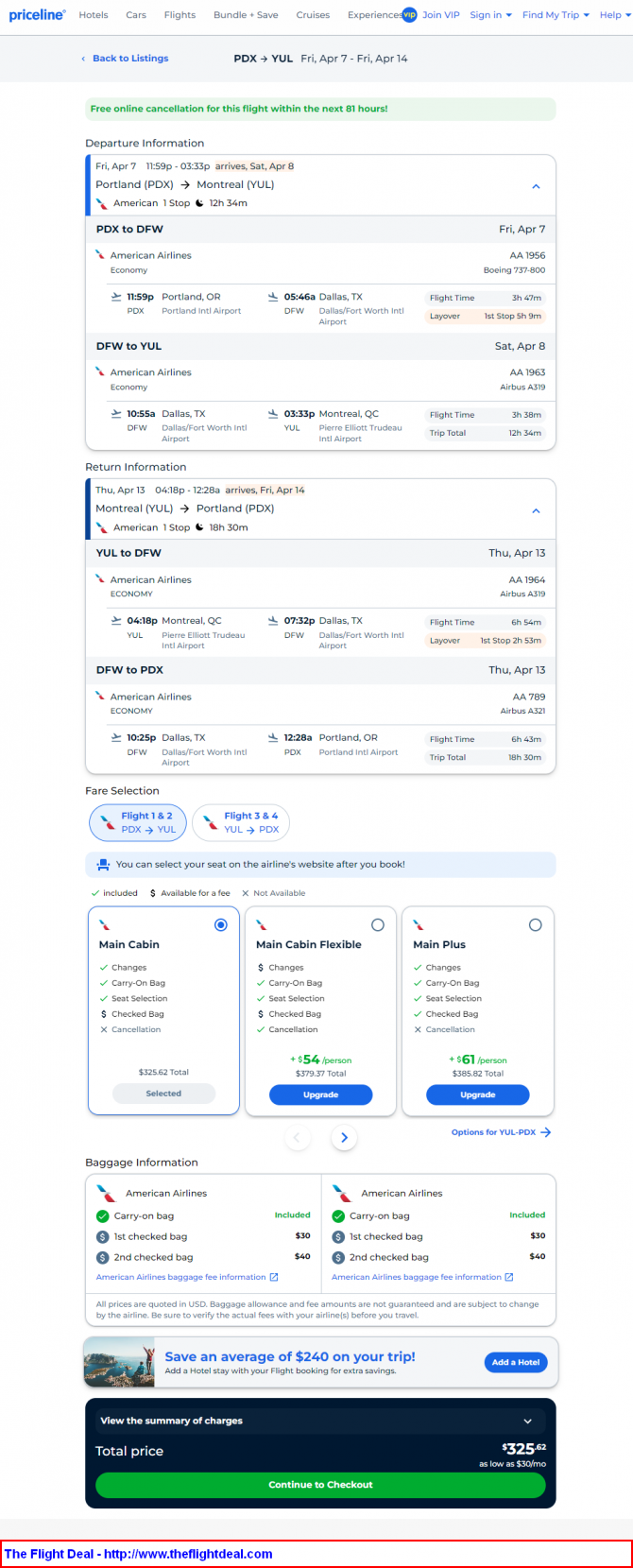Click the arrow beside Options for YUL-PDX
The image size is (633, 1568).
(546, 1132)
